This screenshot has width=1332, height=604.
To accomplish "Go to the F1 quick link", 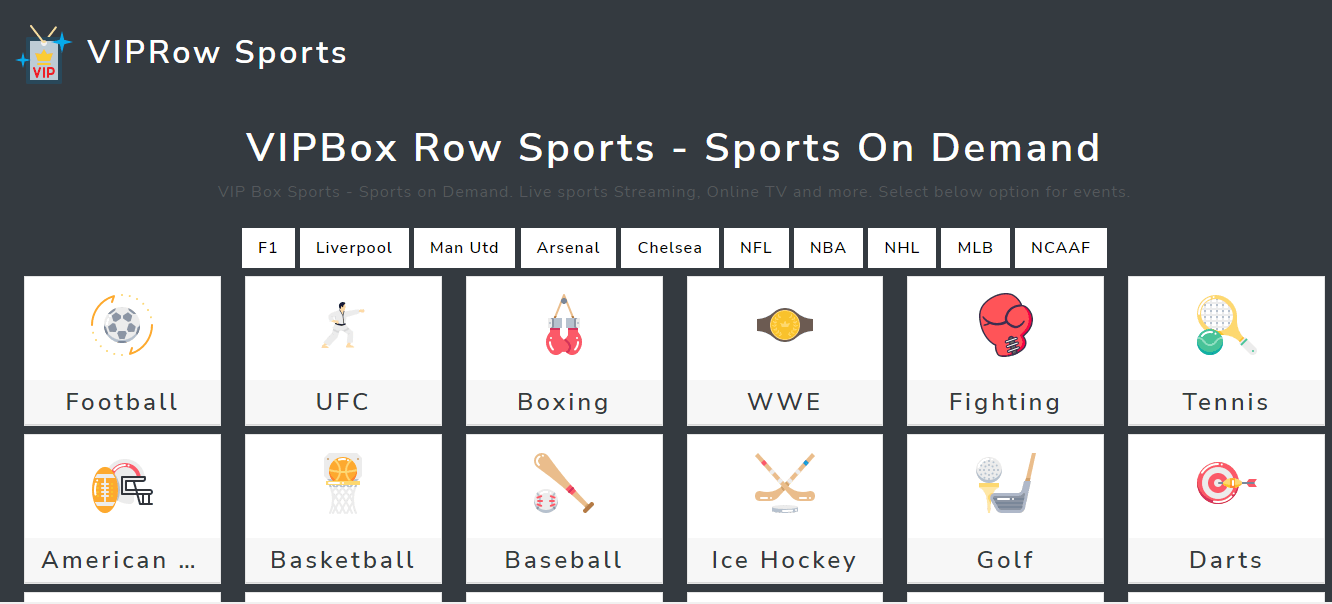I will point(268,248).
